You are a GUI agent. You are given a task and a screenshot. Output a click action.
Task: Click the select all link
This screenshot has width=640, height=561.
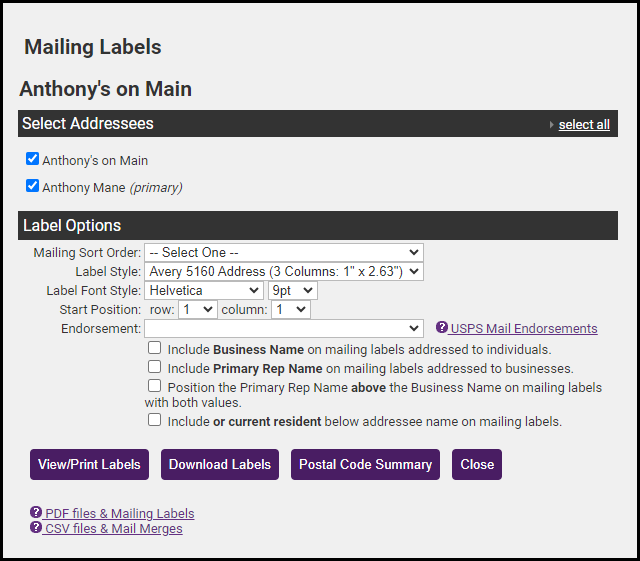pyautogui.click(x=584, y=125)
